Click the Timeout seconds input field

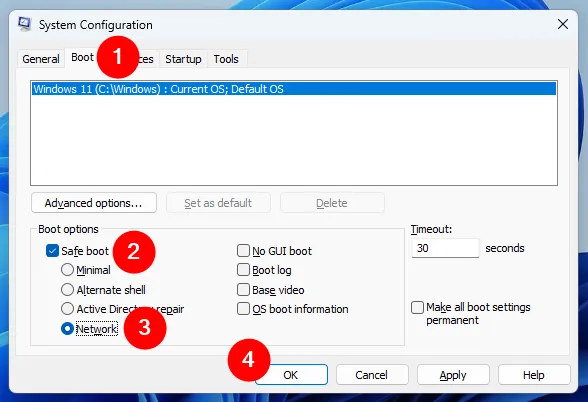click(x=445, y=248)
